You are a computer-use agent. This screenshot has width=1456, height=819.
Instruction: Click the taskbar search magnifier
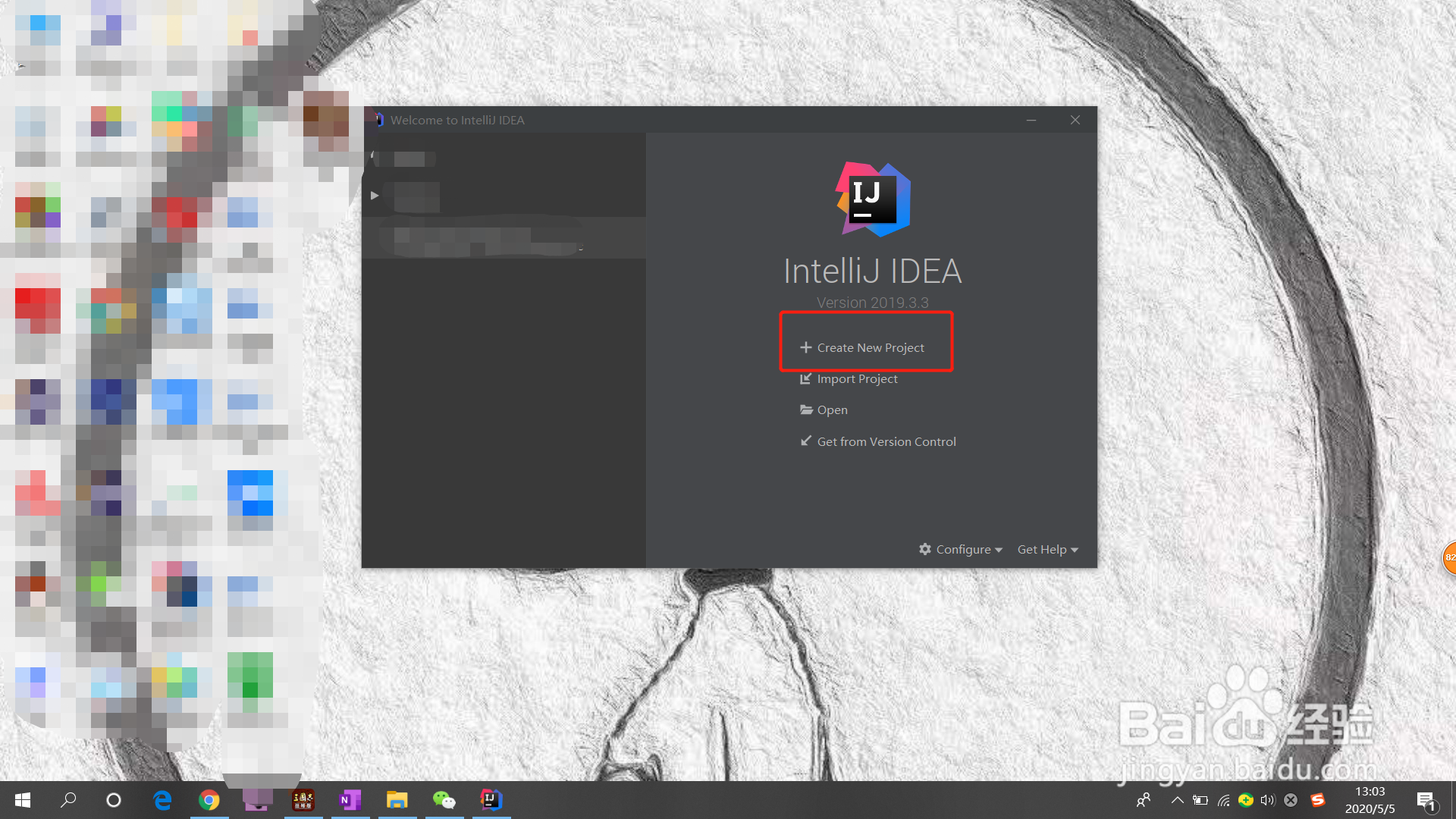68,800
